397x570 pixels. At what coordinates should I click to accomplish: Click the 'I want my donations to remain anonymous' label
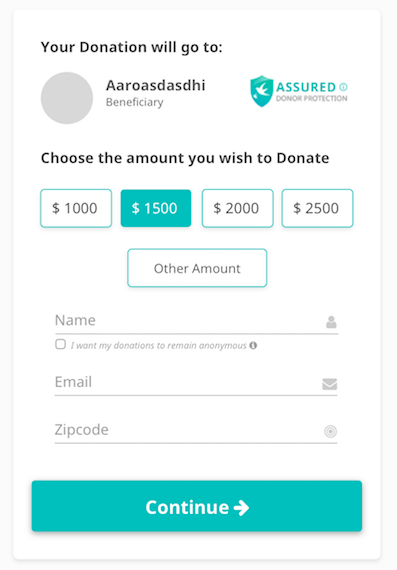[159, 345]
